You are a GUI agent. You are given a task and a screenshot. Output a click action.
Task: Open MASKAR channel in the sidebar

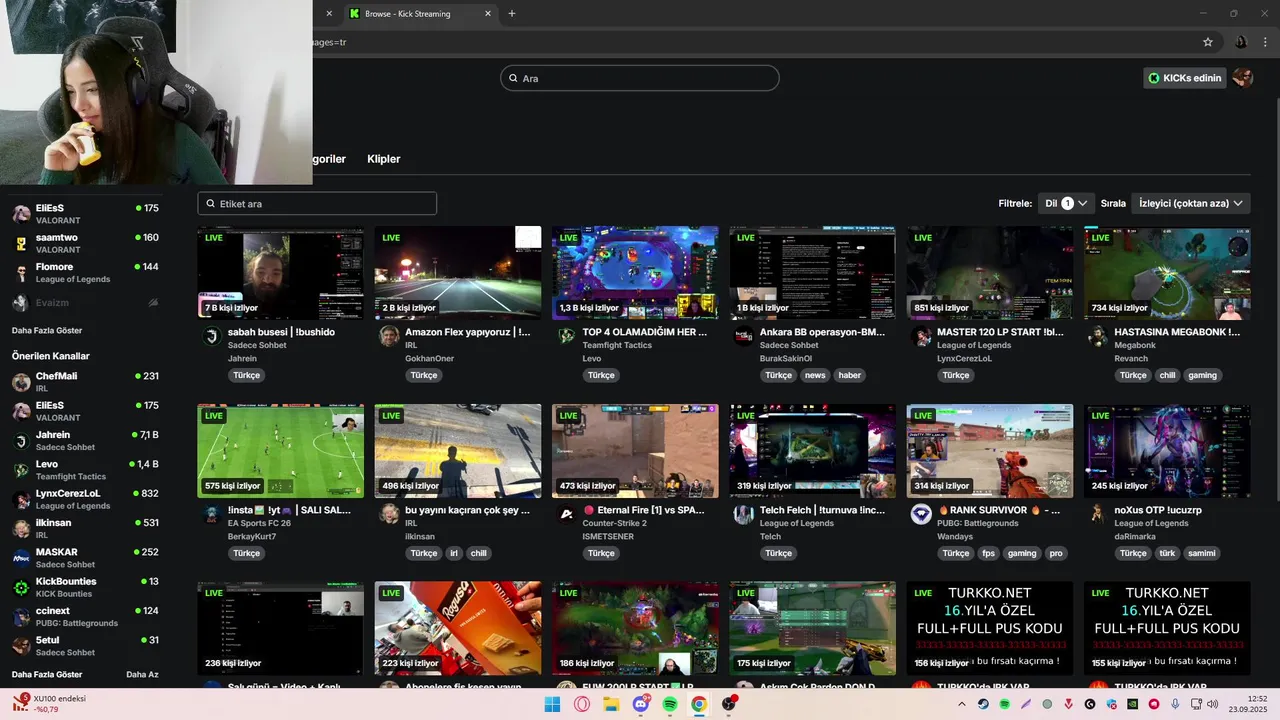[x=85, y=558]
